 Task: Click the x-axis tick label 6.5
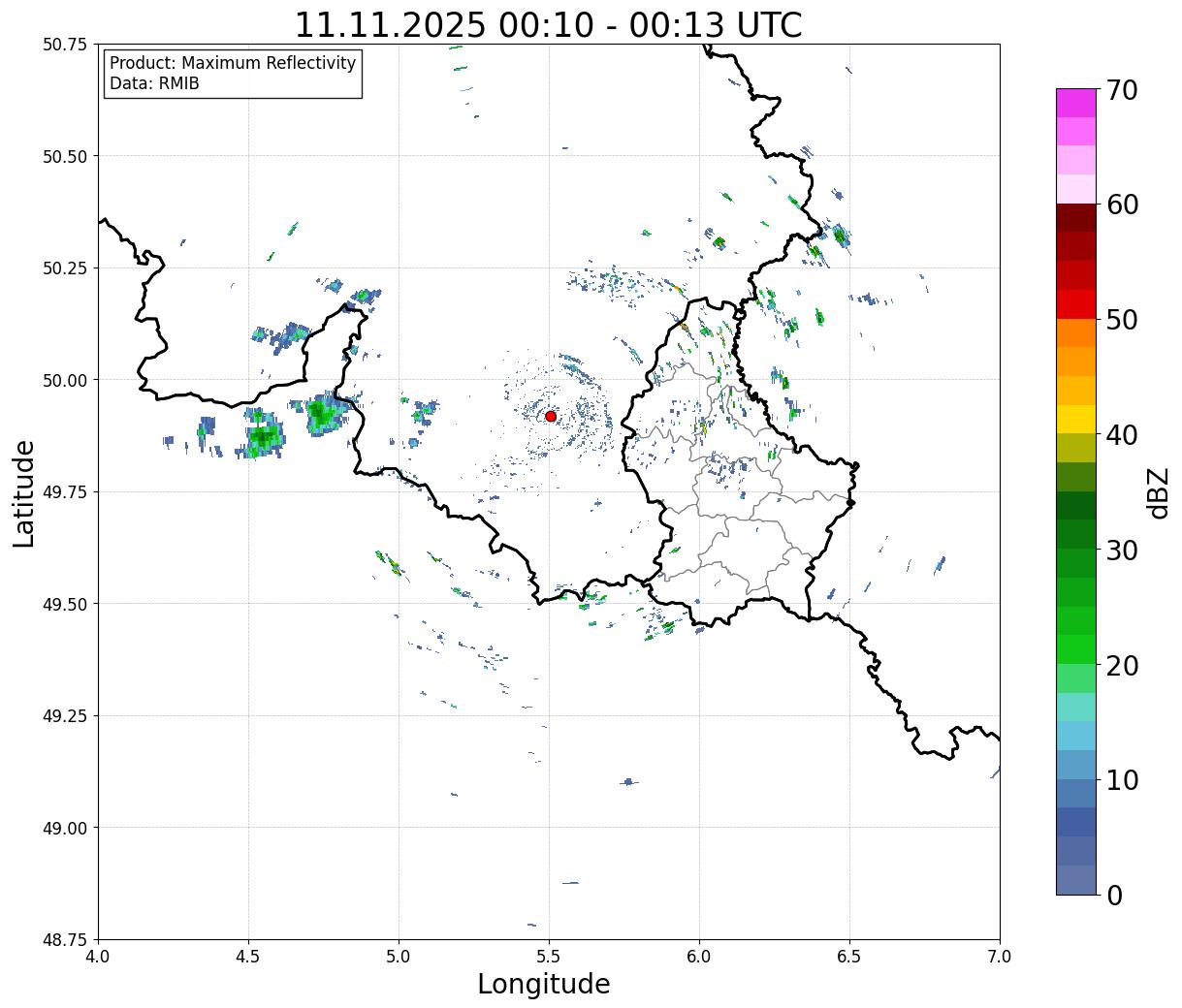[x=849, y=957]
